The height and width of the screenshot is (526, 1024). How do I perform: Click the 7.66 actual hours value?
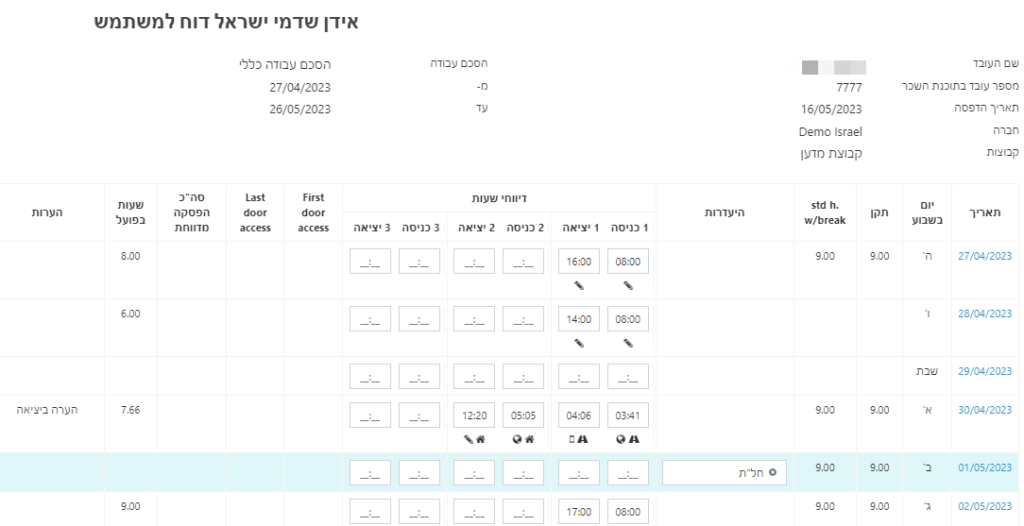tap(131, 410)
